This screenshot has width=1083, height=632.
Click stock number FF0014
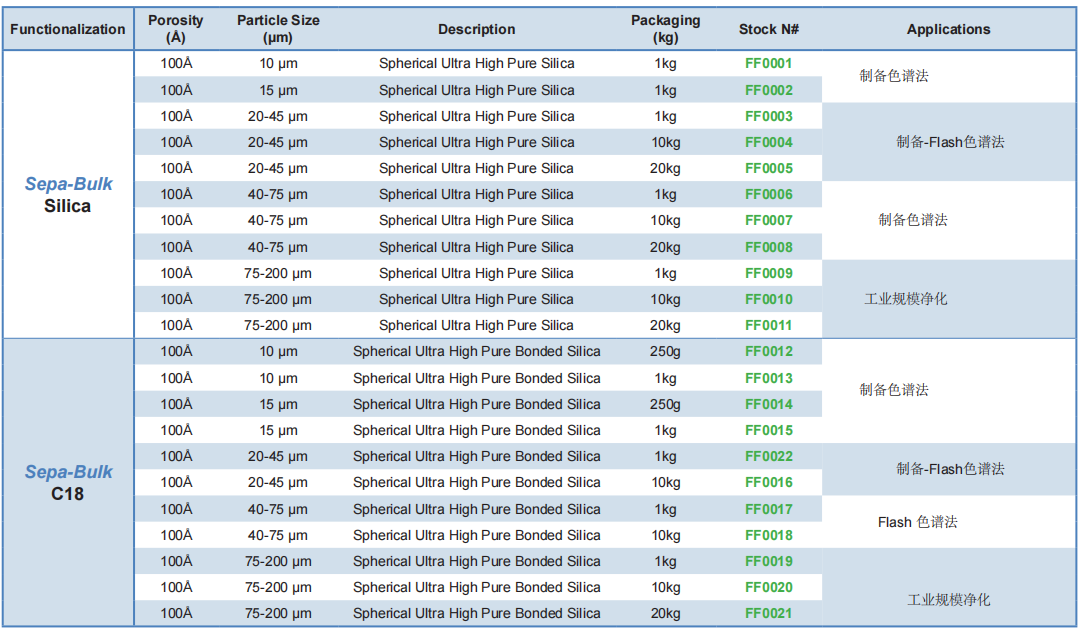click(768, 405)
